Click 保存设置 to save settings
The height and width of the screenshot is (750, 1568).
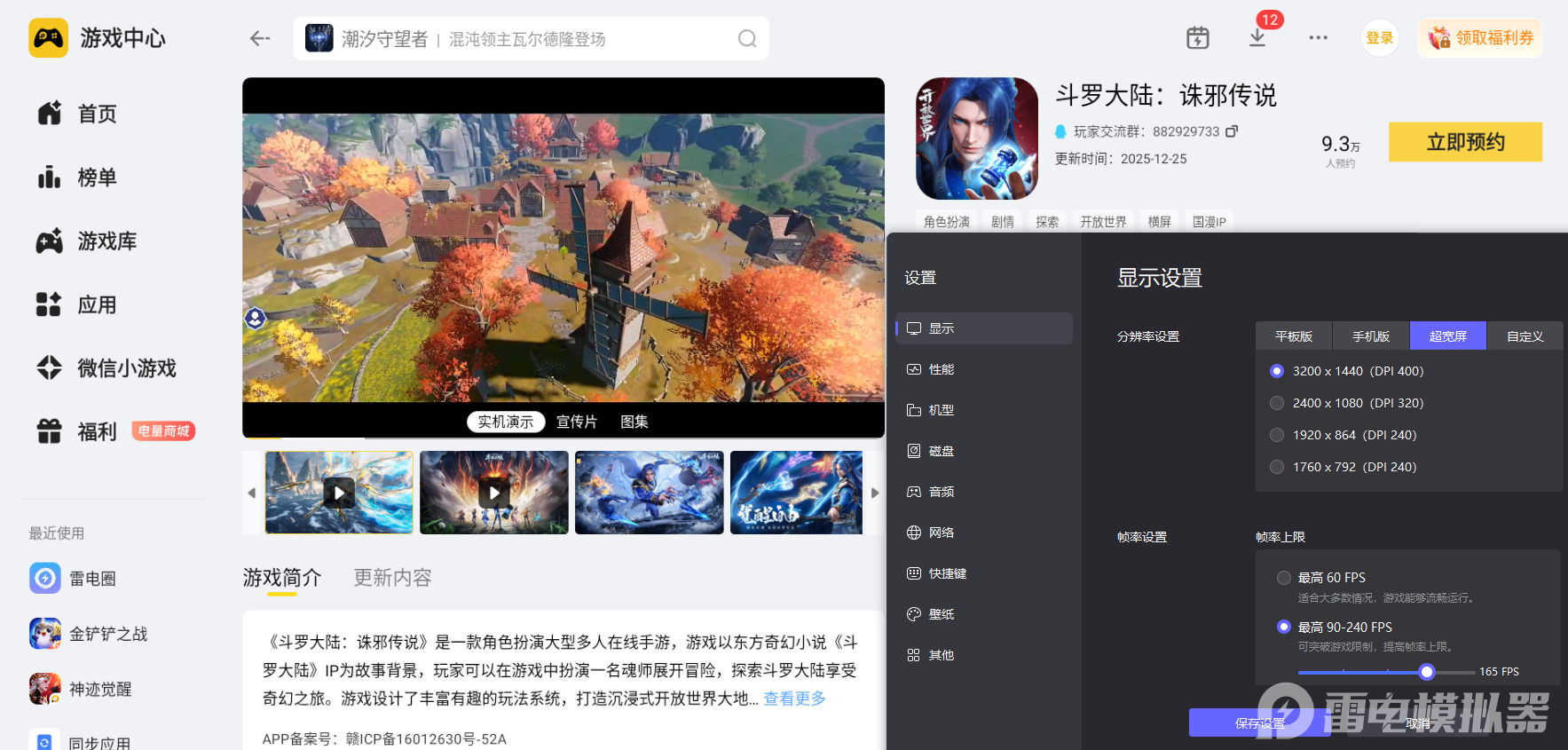tap(1260, 723)
